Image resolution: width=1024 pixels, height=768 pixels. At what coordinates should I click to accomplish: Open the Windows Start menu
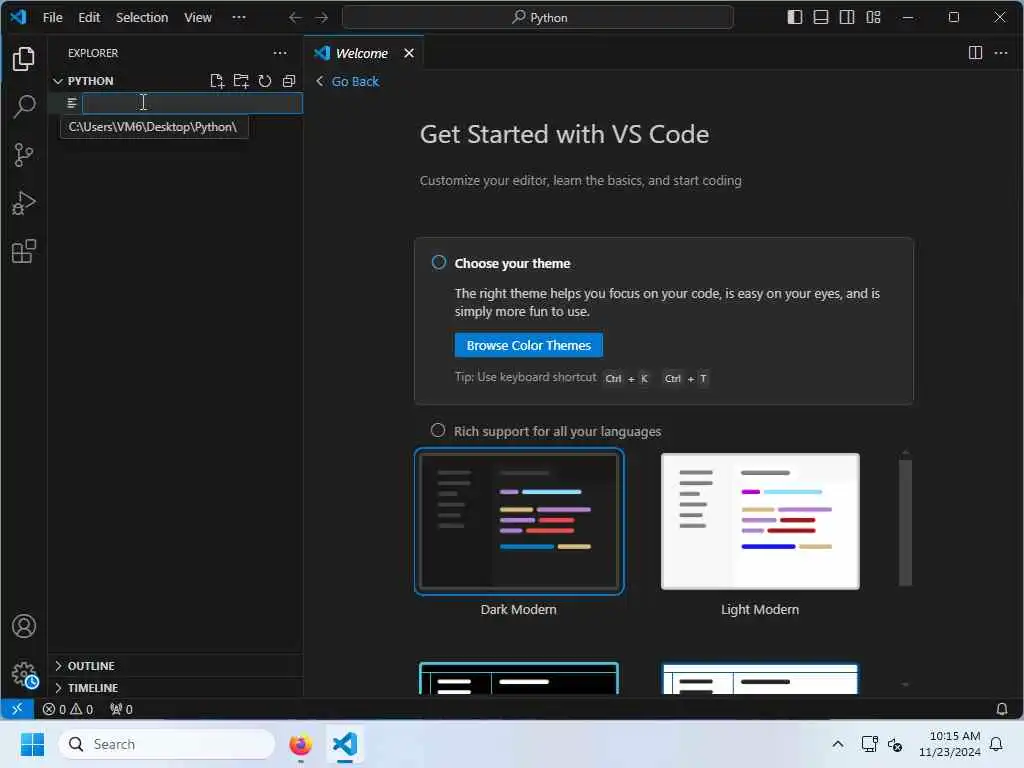[32, 744]
